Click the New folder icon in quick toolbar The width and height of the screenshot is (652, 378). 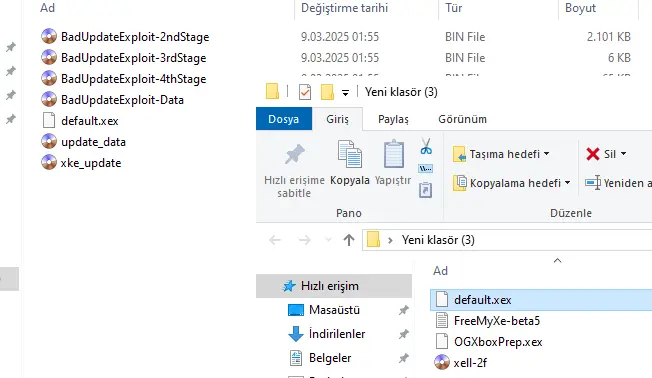pyautogui.click(x=327, y=92)
